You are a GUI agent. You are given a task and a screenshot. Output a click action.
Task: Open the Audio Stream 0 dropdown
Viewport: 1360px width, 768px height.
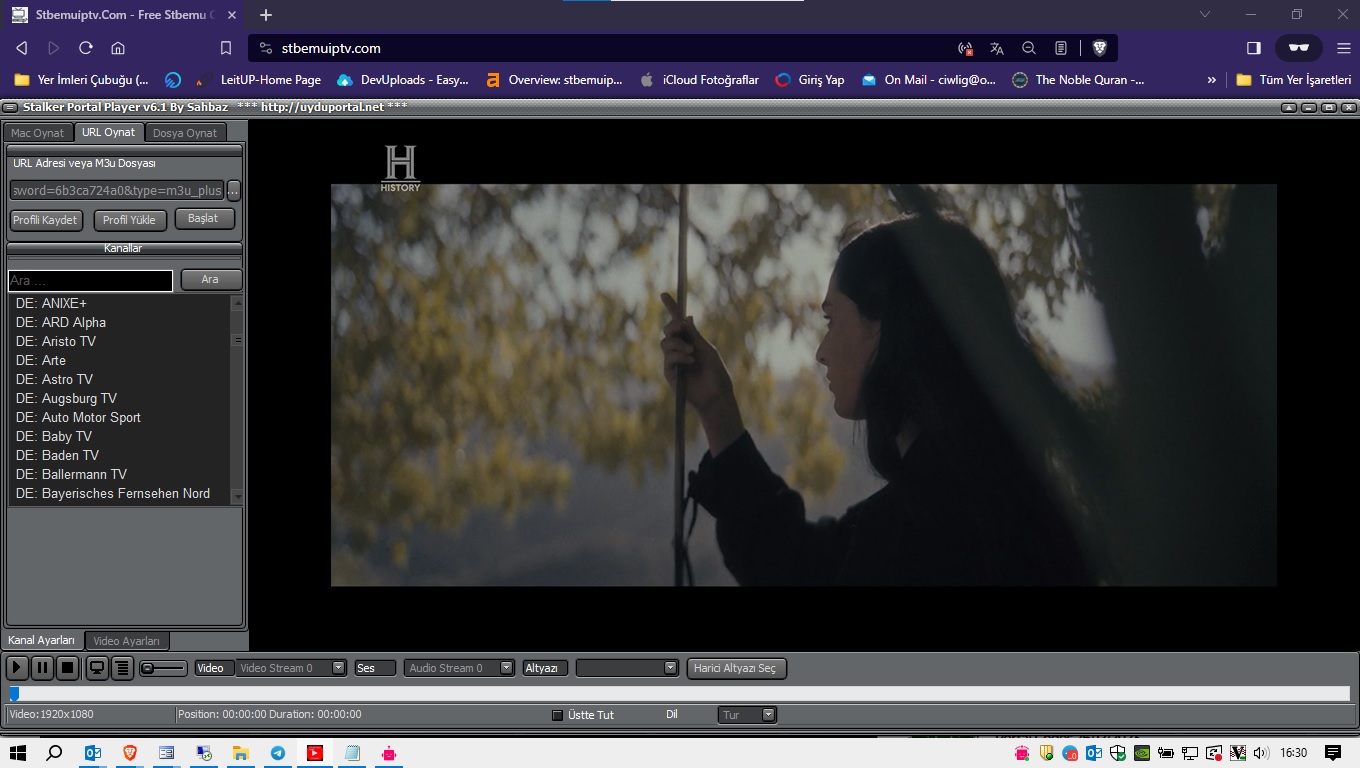[x=460, y=668]
